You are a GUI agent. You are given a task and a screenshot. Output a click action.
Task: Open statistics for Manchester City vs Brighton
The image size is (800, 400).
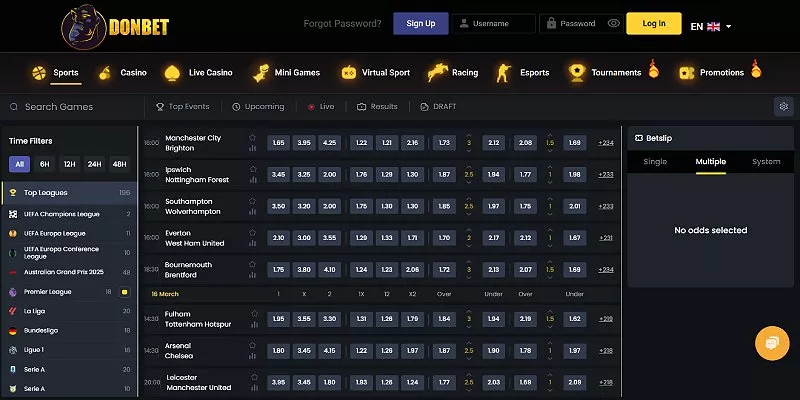point(252,148)
